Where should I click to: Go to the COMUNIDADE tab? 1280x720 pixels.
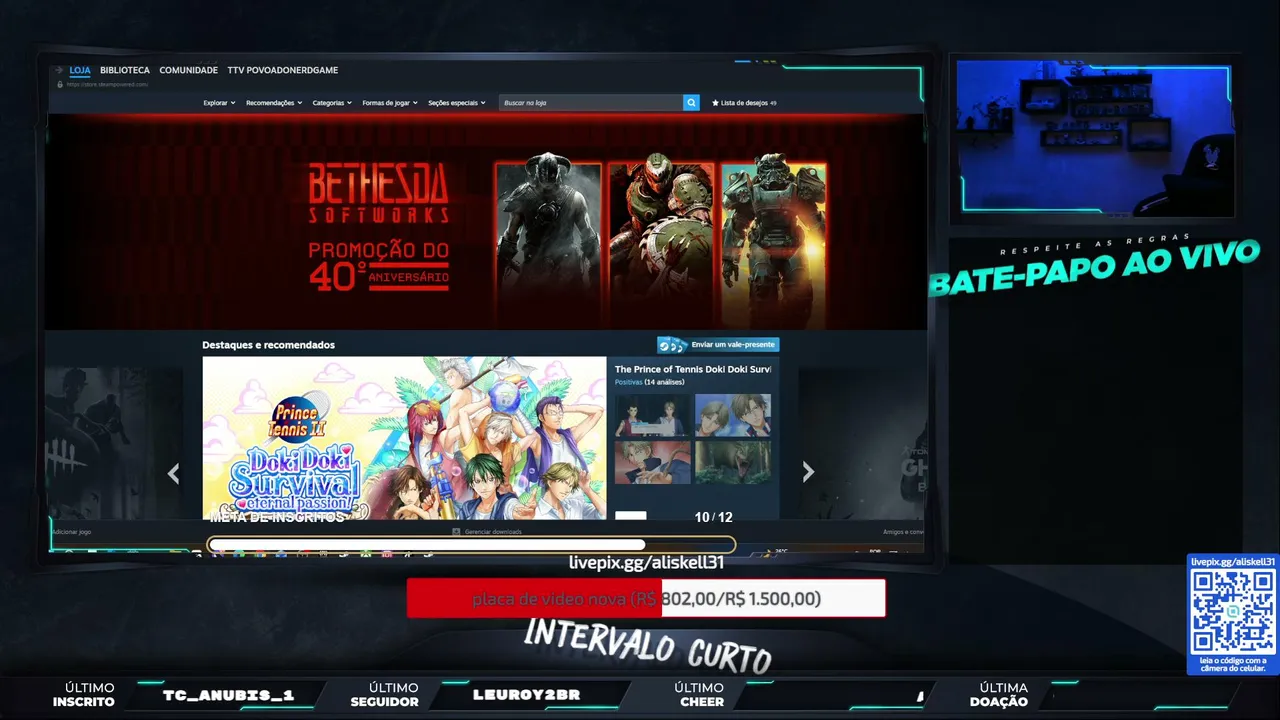(189, 71)
